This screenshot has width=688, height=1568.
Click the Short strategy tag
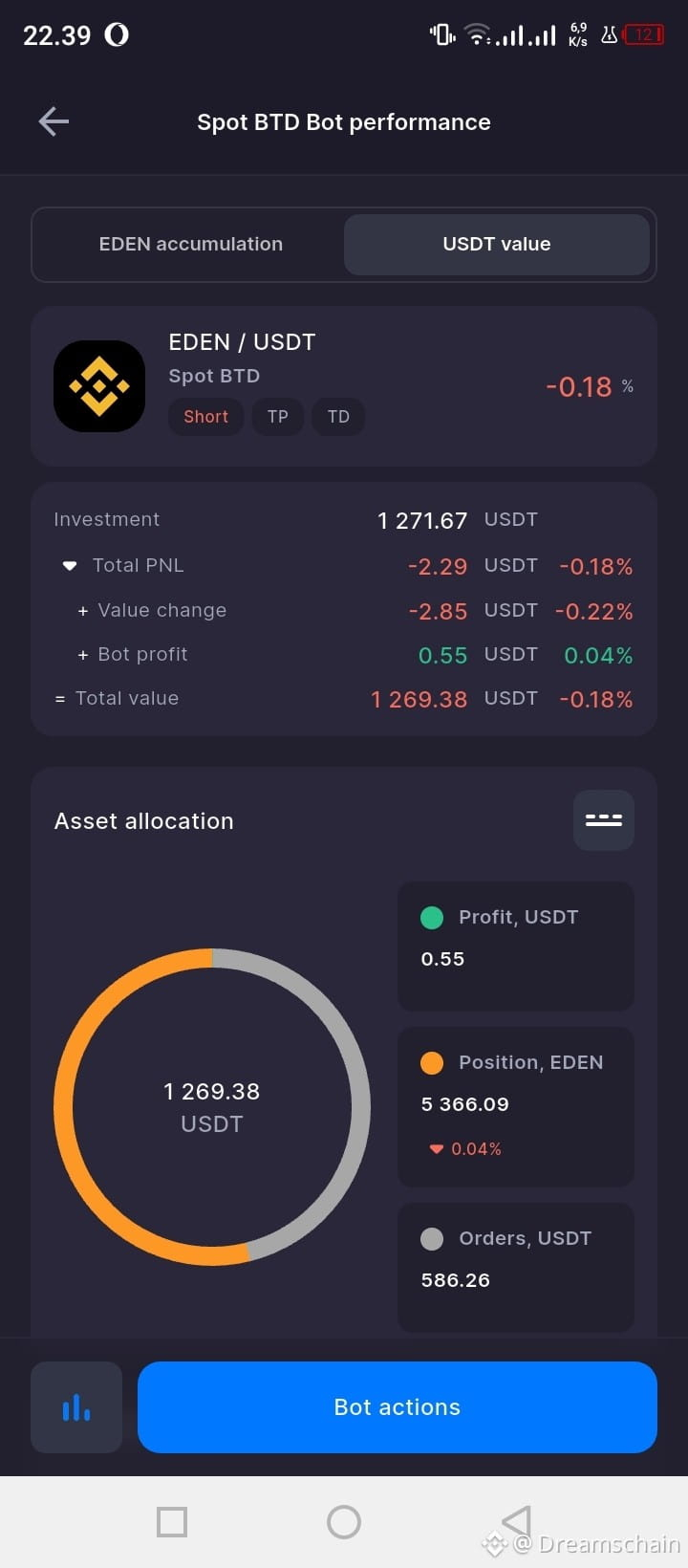click(206, 417)
